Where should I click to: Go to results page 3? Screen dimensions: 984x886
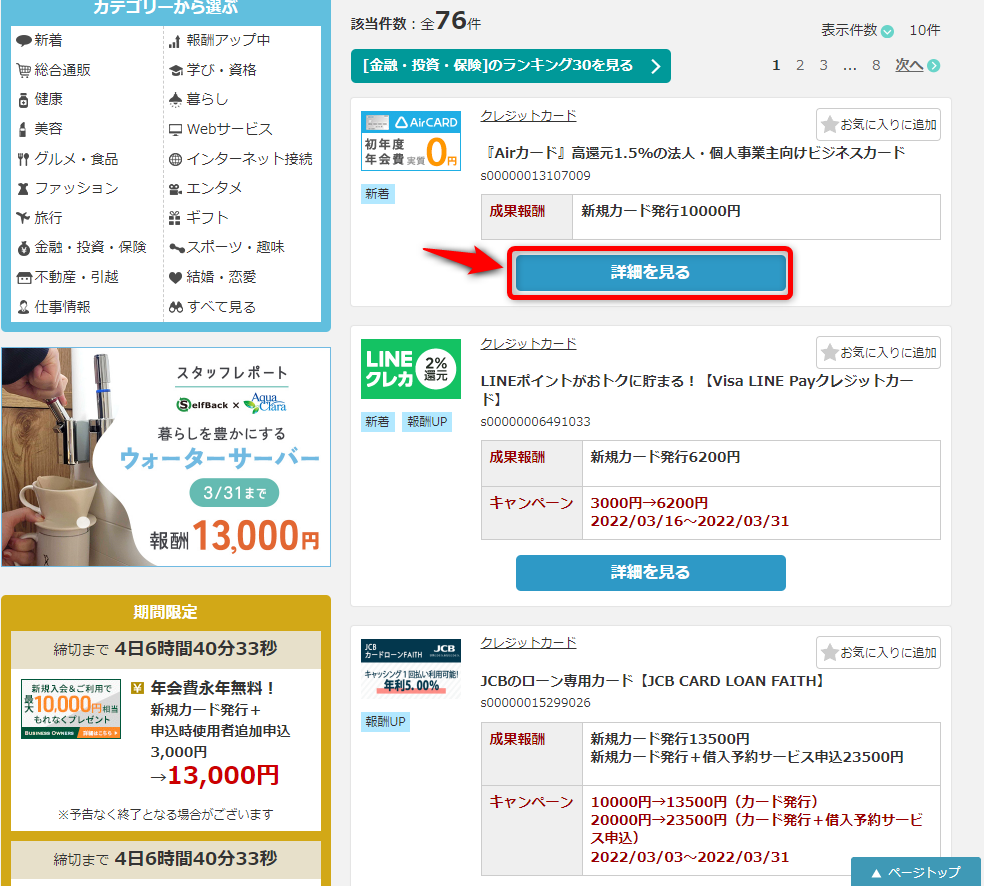click(x=823, y=65)
